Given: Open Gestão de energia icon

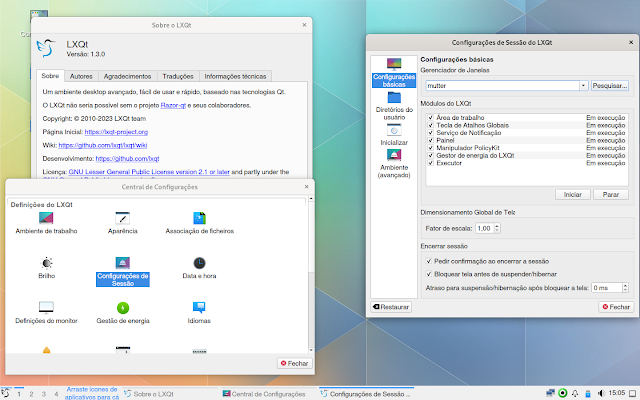Looking at the screenshot, I should 123,307.
